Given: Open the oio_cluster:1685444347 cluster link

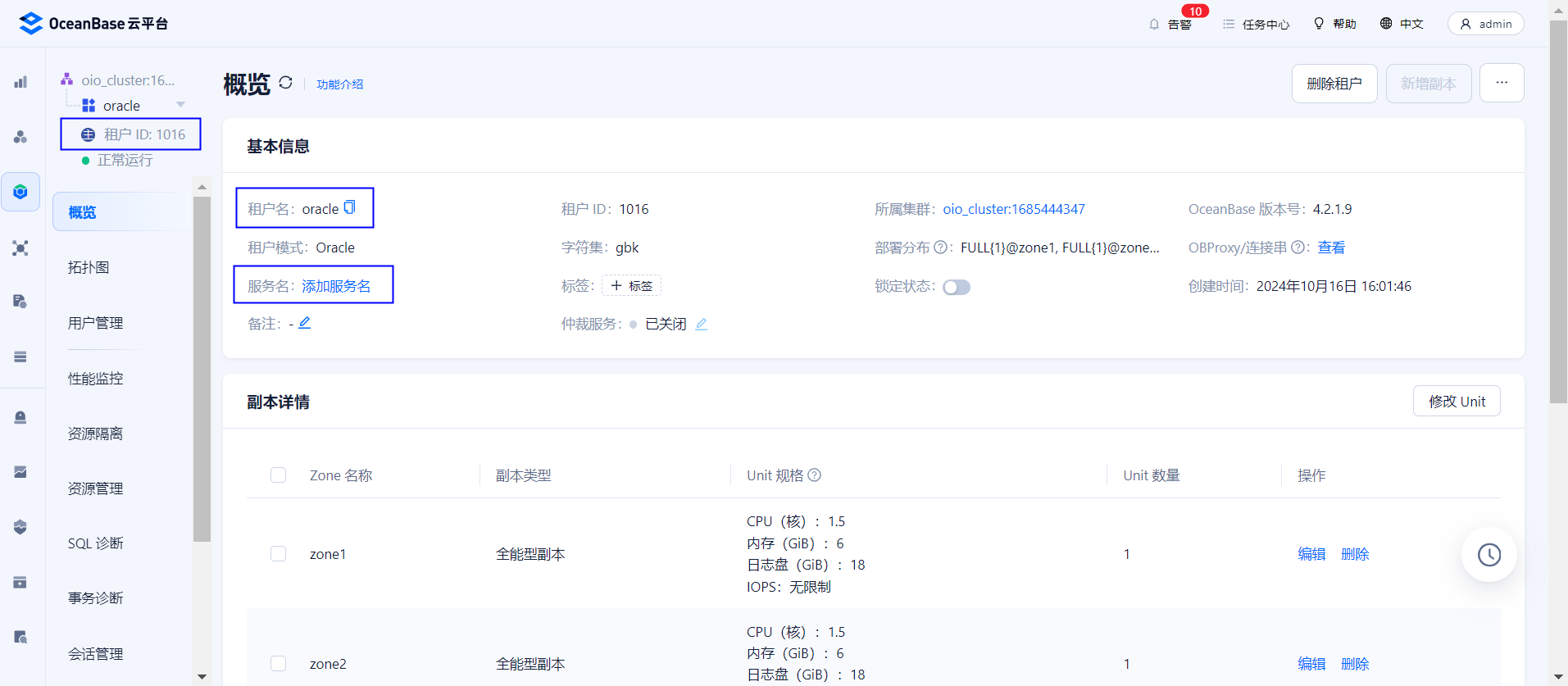Looking at the screenshot, I should point(1014,209).
